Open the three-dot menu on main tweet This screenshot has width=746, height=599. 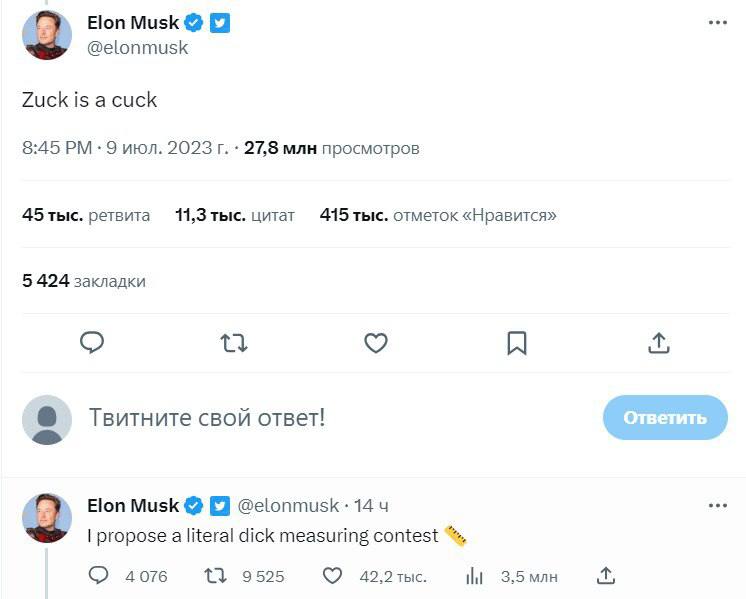pos(717,23)
